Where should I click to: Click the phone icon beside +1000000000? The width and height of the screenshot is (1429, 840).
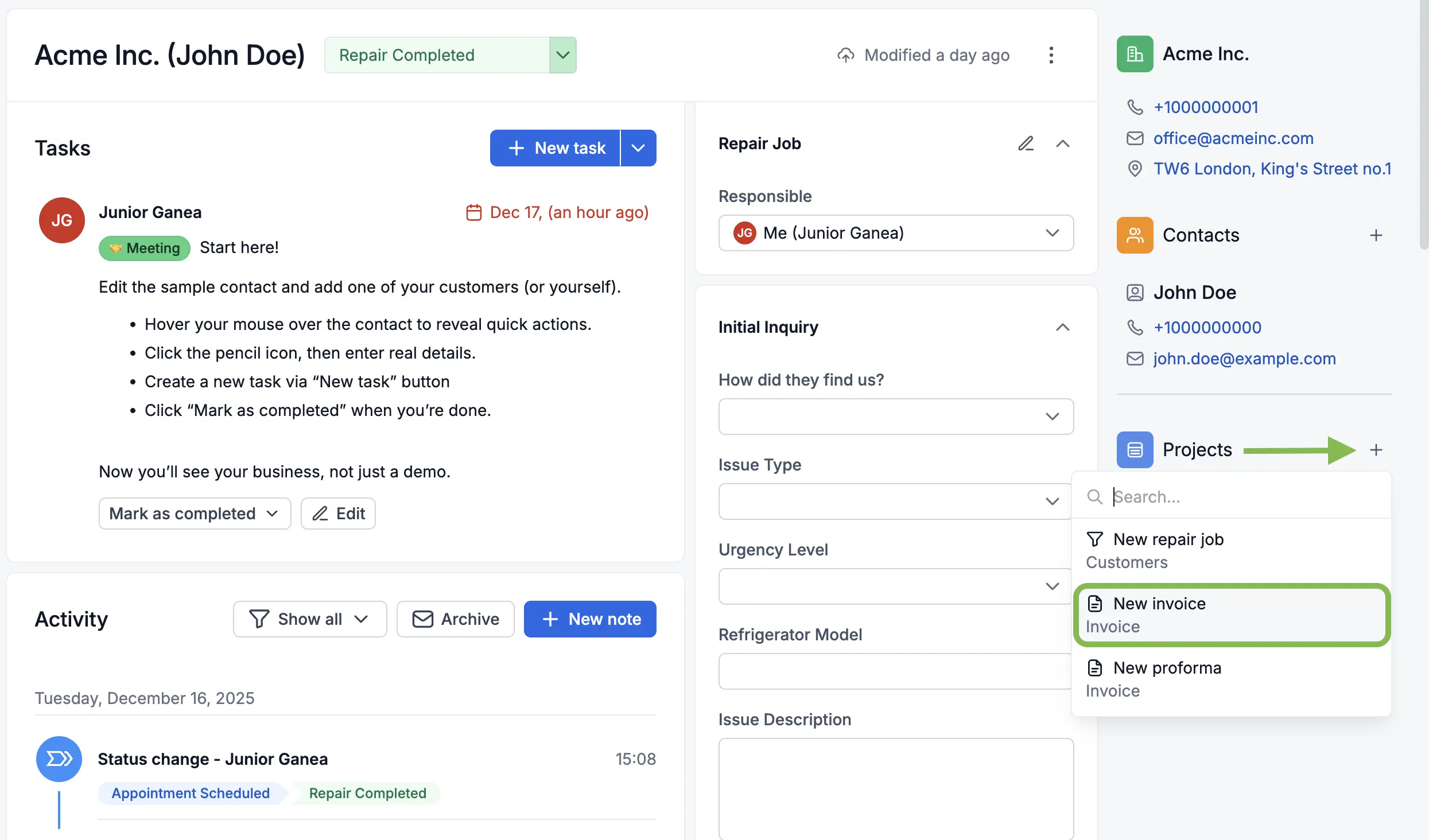click(1135, 328)
